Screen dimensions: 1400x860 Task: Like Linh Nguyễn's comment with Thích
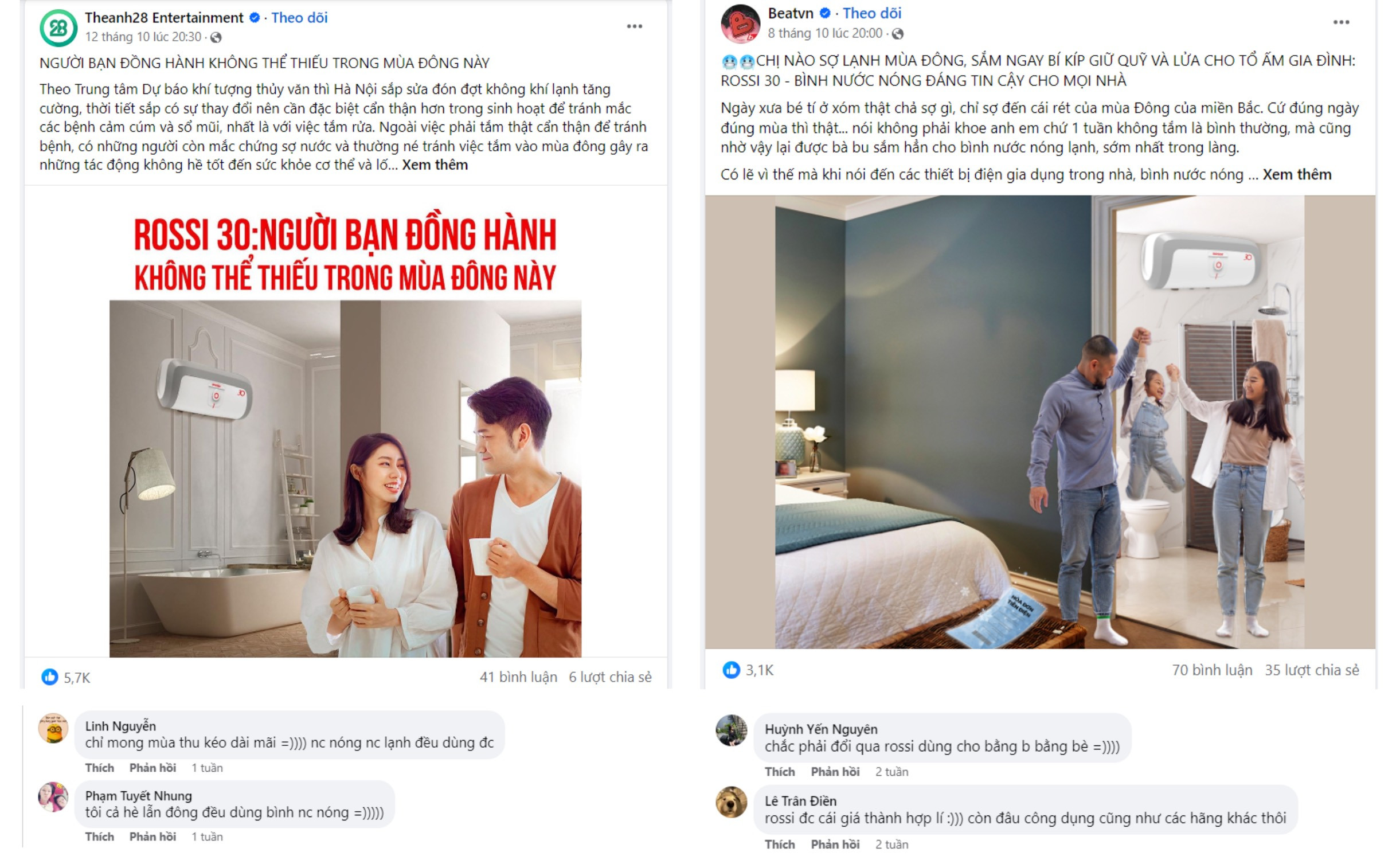pos(99,768)
